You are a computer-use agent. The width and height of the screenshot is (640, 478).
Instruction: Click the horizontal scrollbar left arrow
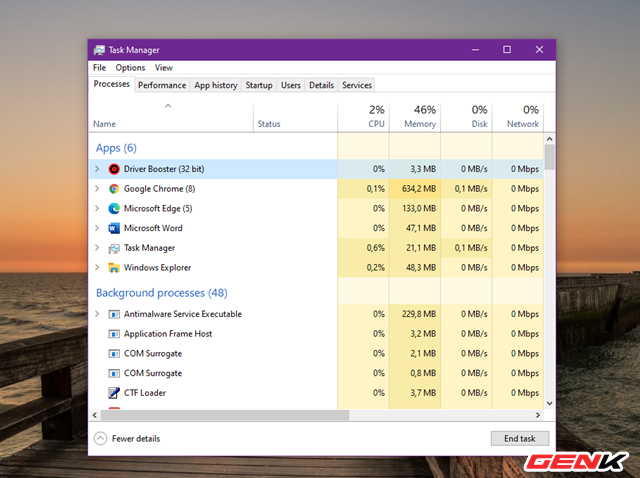tap(95, 415)
